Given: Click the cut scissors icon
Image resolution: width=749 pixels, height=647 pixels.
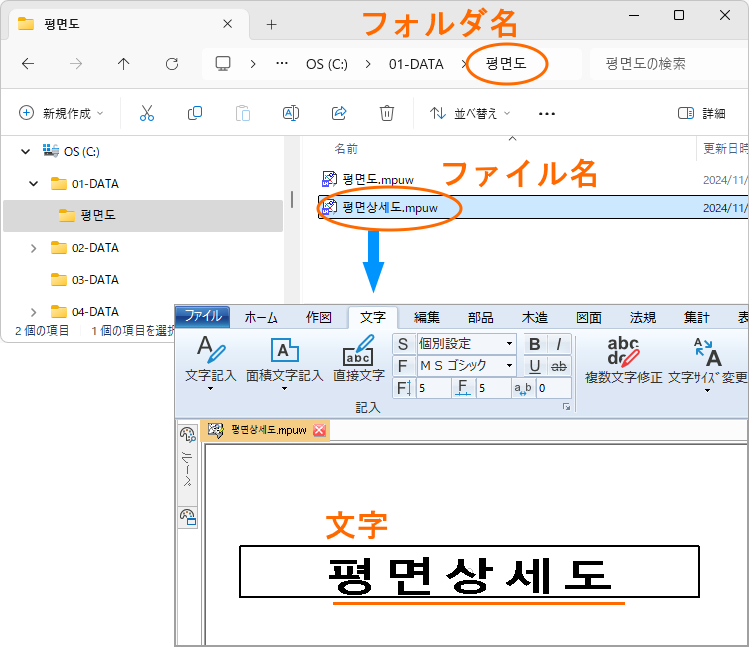Looking at the screenshot, I should (147, 113).
